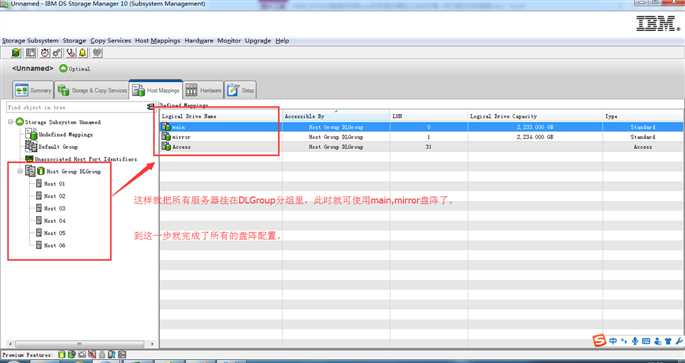The height and width of the screenshot is (363, 685).
Task: Click the Access drive icon
Action: point(166,147)
